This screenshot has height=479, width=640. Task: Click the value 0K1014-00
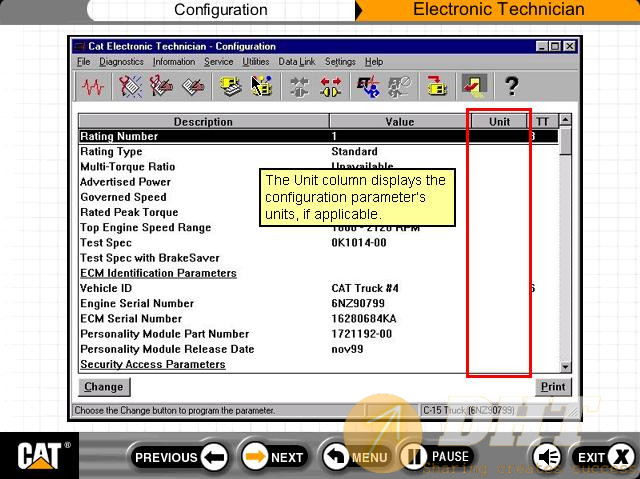pos(359,243)
